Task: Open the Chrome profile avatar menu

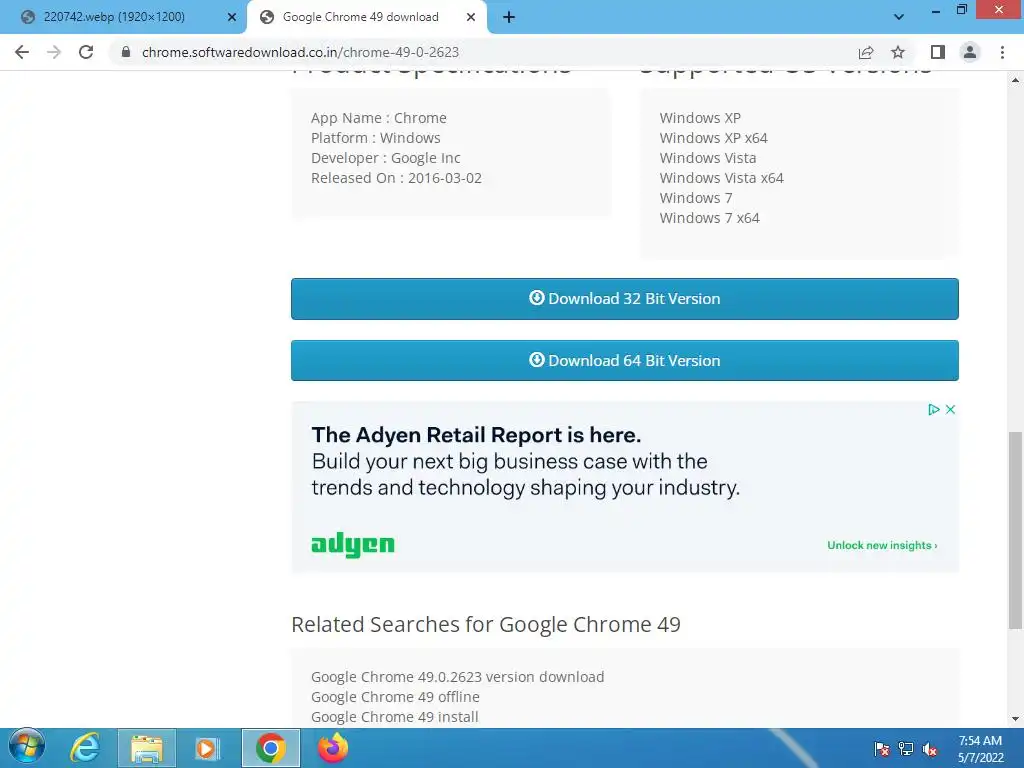Action: (970, 52)
